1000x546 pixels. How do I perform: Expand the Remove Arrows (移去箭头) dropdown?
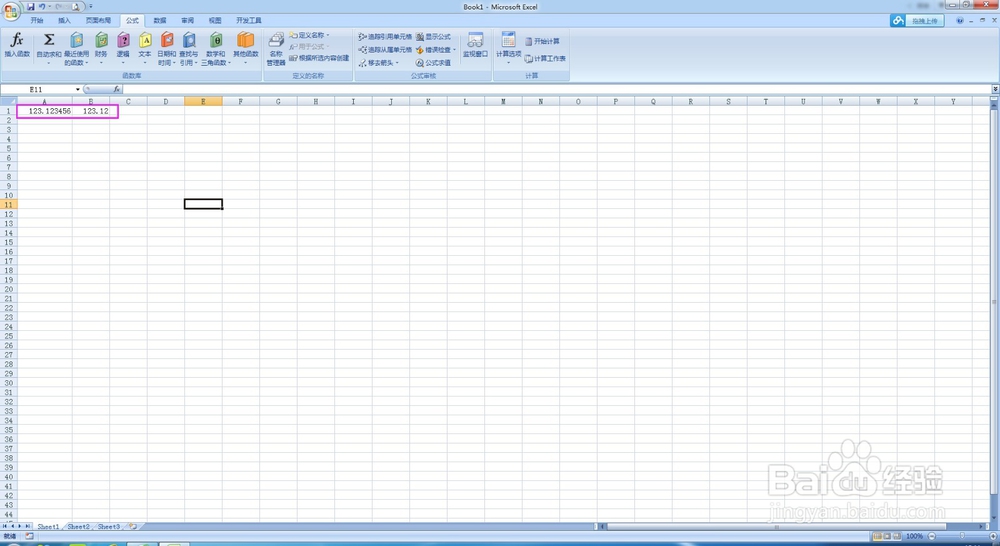coord(397,63)
